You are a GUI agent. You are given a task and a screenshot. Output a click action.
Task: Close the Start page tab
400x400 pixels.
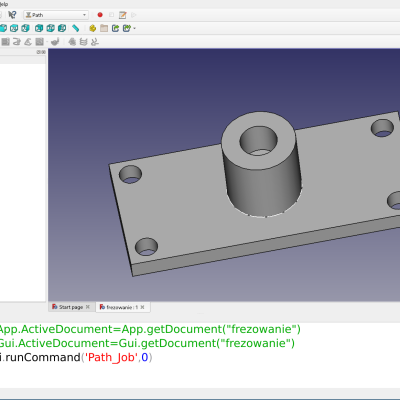tap(88, 307)
